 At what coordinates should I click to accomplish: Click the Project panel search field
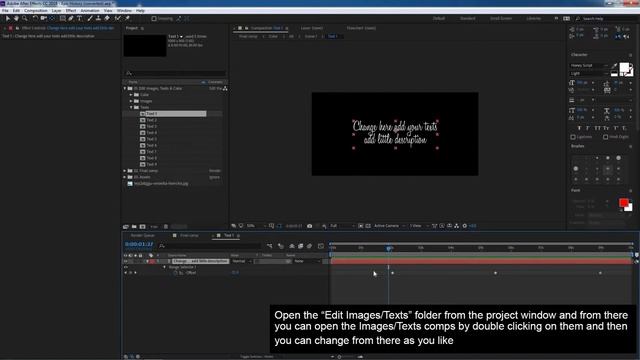click(176, 73)
